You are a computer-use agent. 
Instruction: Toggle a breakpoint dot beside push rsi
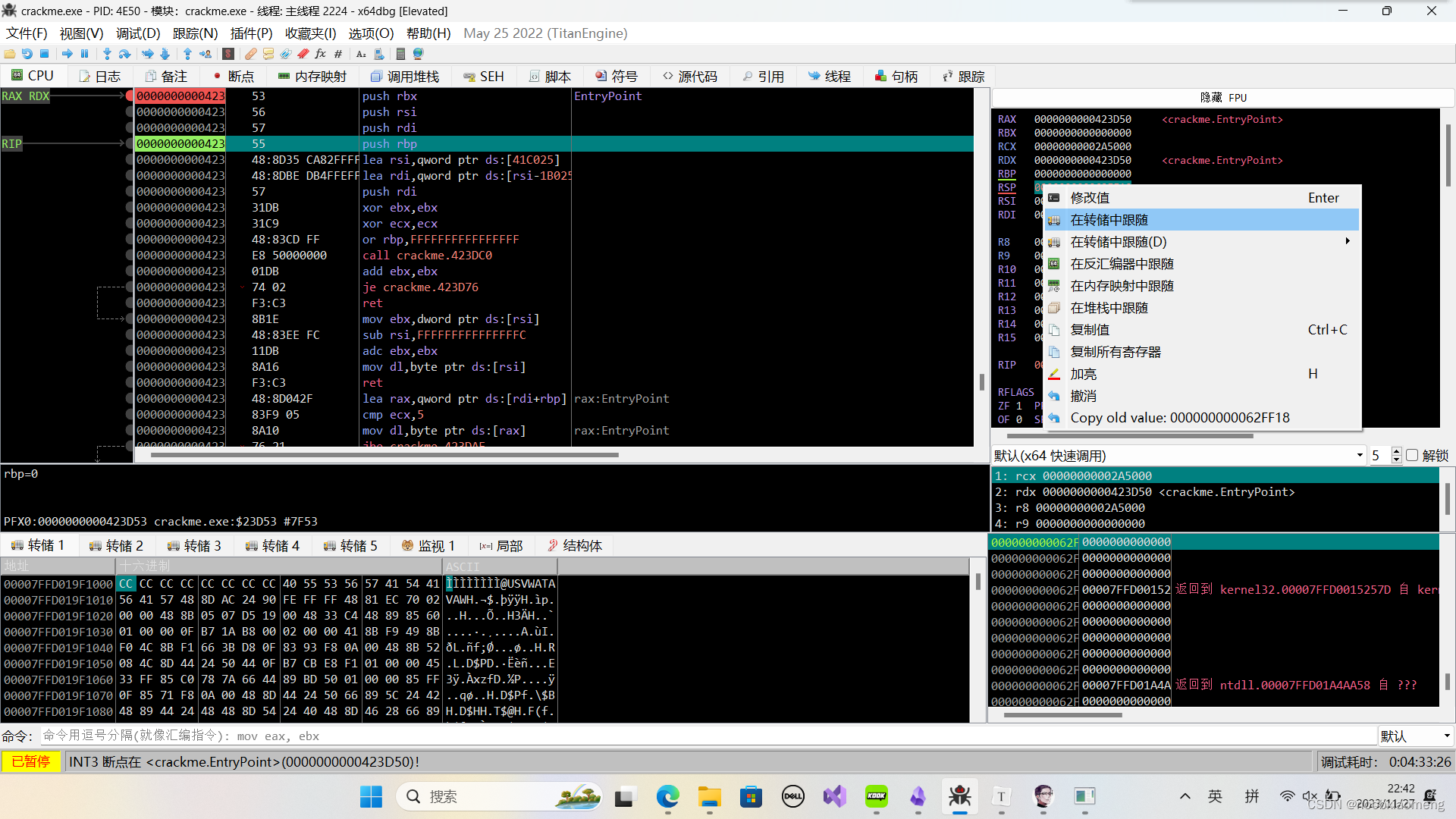tap(130, 111)
